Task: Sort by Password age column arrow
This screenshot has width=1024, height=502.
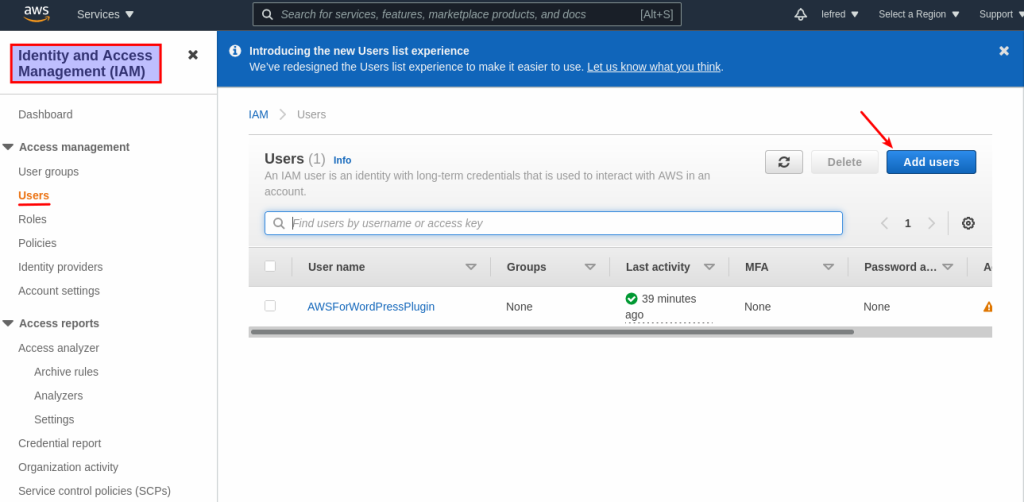Action: coord(948,267)
